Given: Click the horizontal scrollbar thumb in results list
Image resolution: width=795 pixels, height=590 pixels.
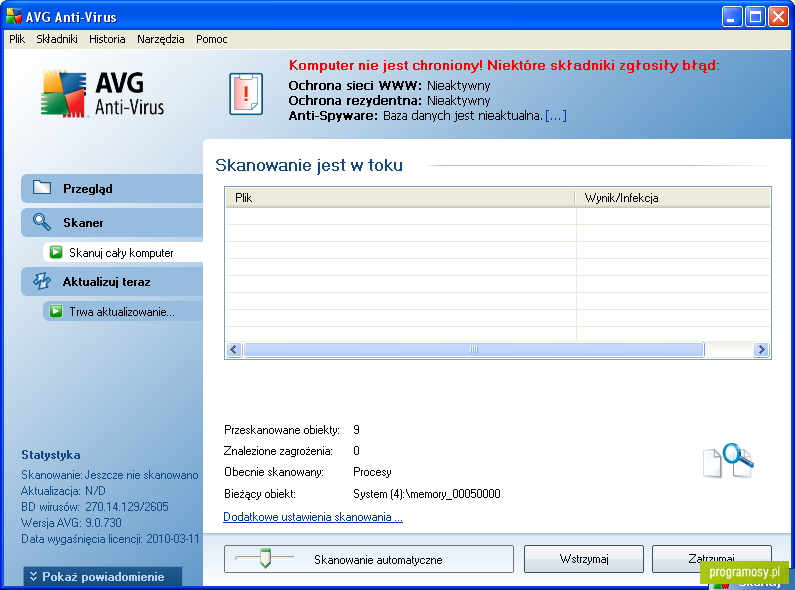Looking at the screenshot, I should (x=474, y=349).
